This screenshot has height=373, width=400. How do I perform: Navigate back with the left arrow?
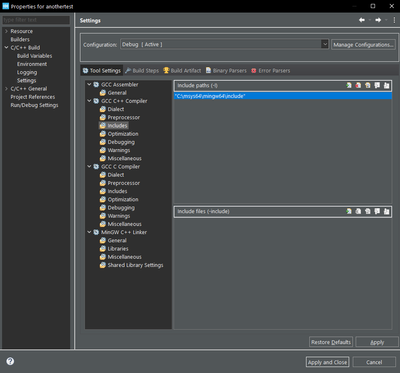click(362, 20)
